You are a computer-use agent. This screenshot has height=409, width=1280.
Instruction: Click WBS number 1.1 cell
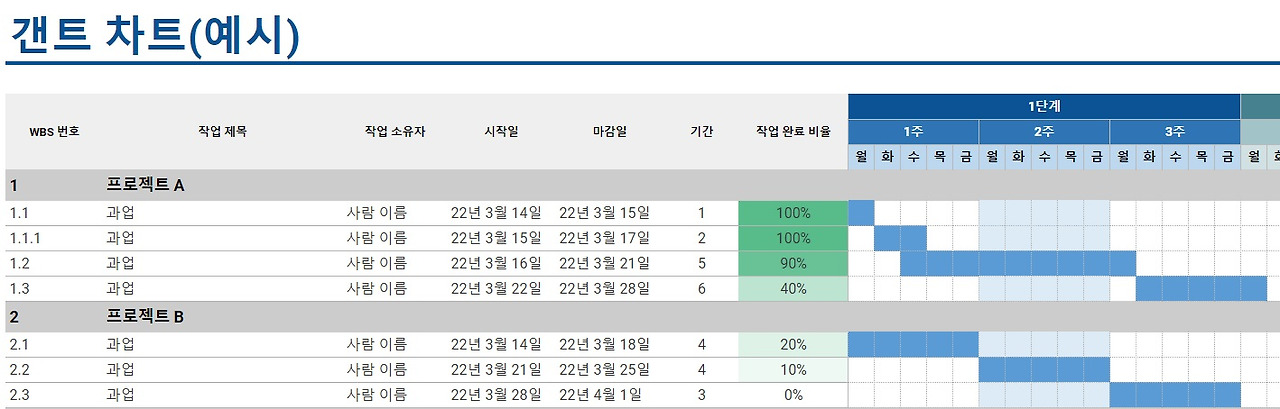pos(19,213)
